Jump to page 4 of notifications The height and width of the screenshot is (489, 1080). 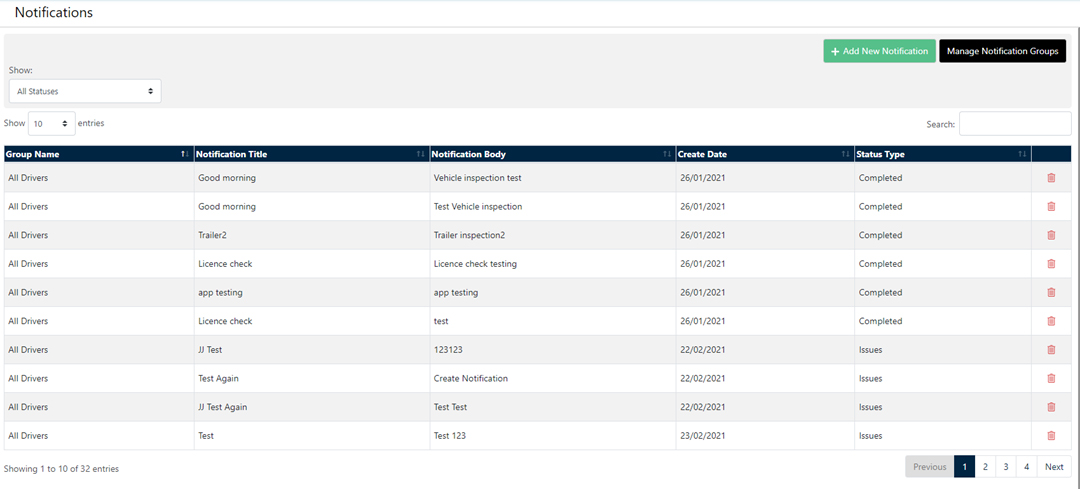(1026, 467)
